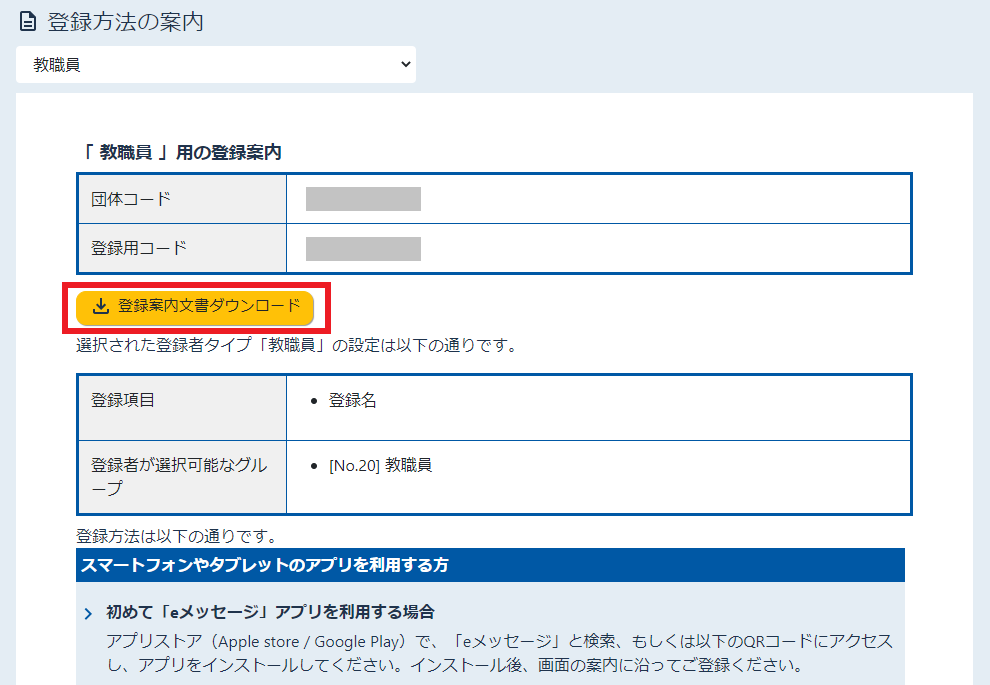
Task: Expand the 初めて「eメッセージ」 chevron arrow
Action: click(88, 613)
